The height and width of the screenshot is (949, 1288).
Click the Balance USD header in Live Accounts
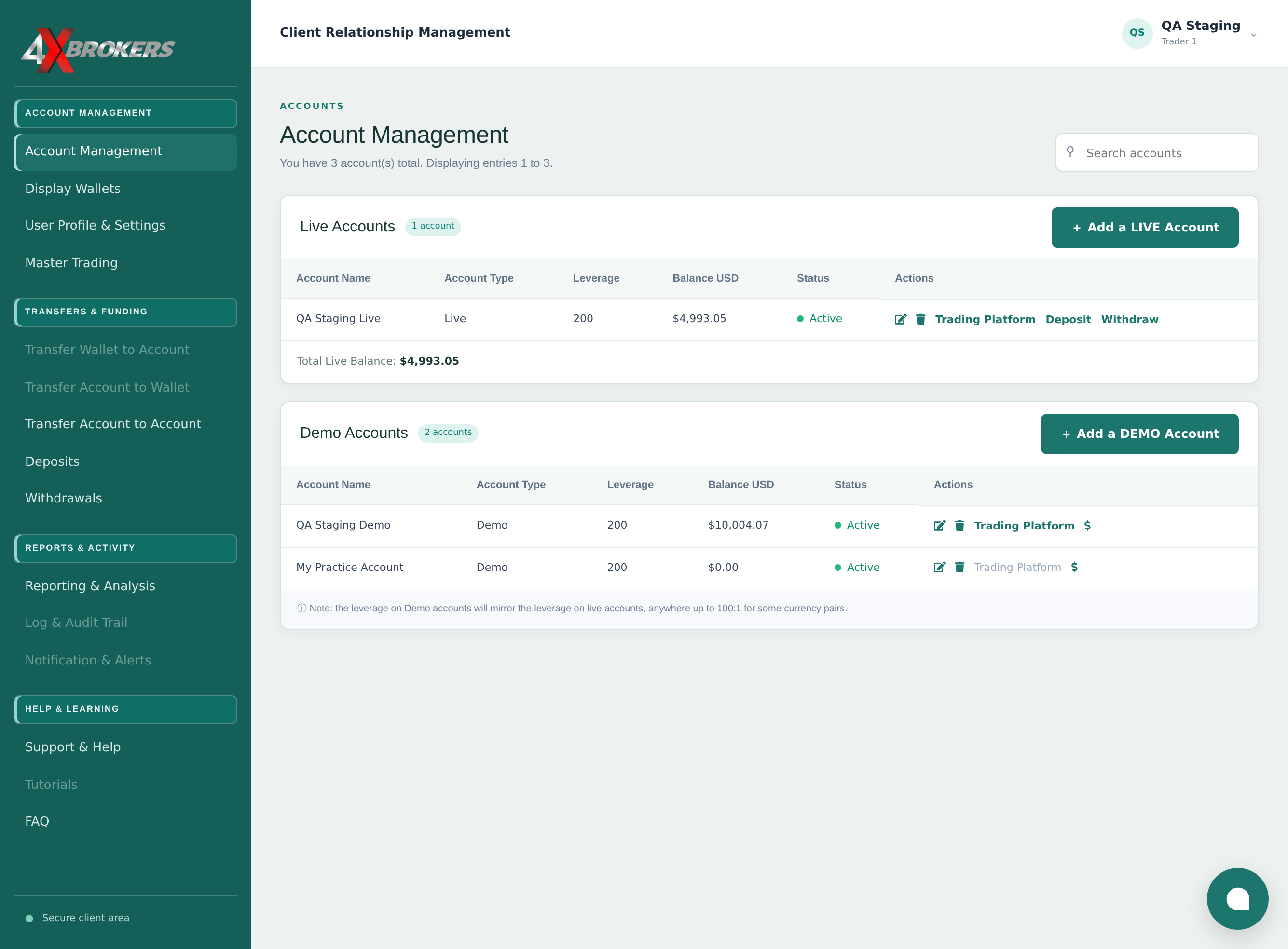tap(705, 279)
